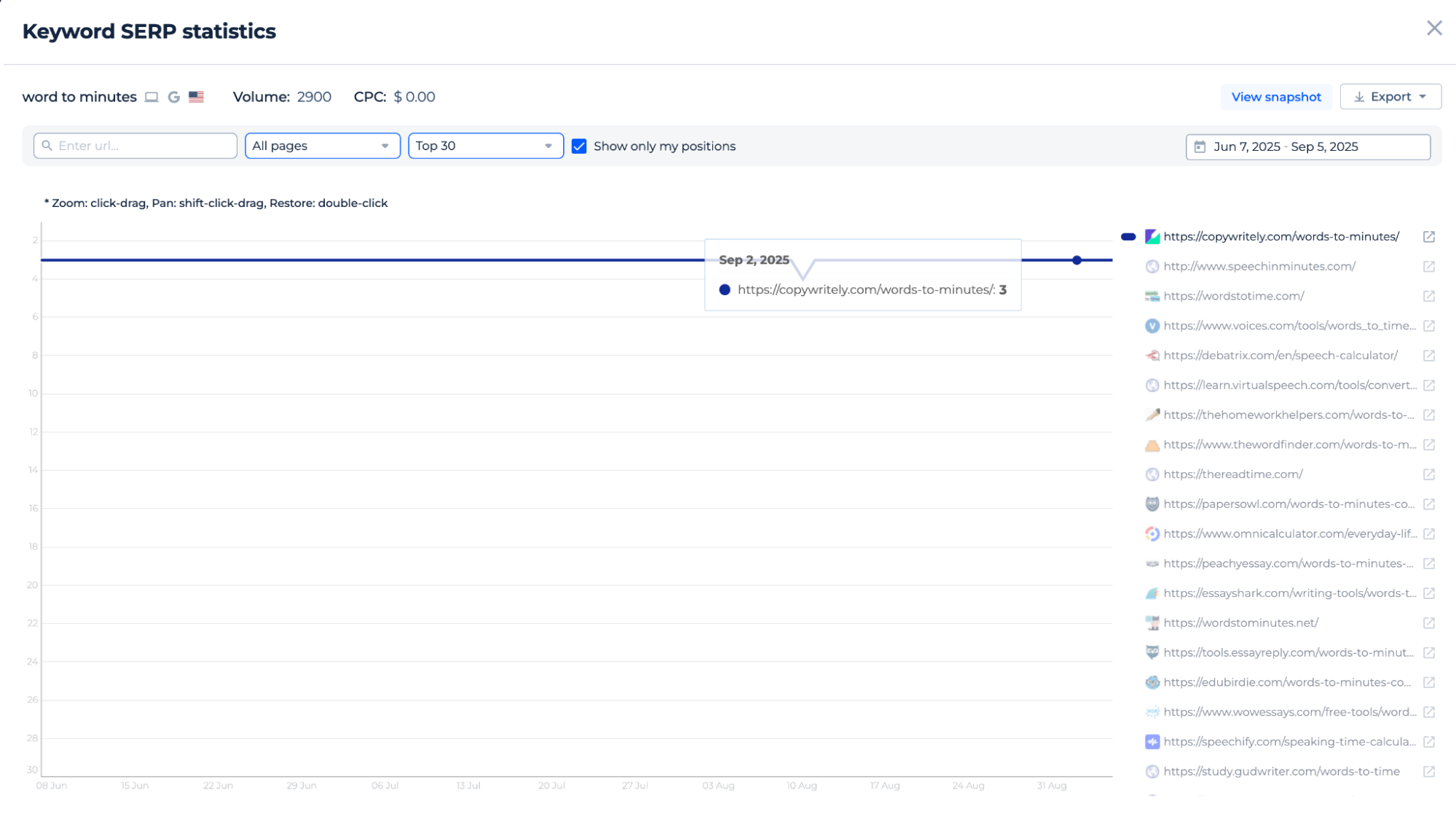Open thehomeworkhelpers.com external link icon
Image resolution: width=1456 pixels, height=833 pixels.
click(1429, 415)
